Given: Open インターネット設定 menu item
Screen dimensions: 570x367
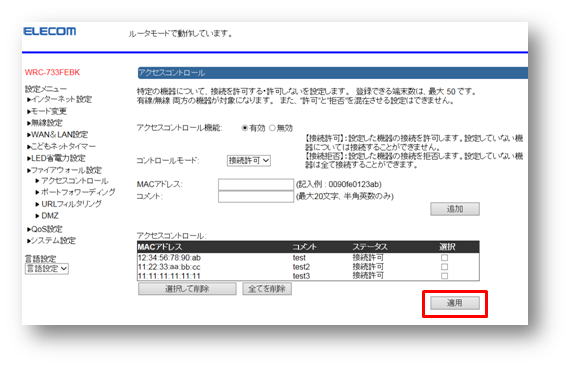Looking at the screenshot, I should (x=60, y=99).
